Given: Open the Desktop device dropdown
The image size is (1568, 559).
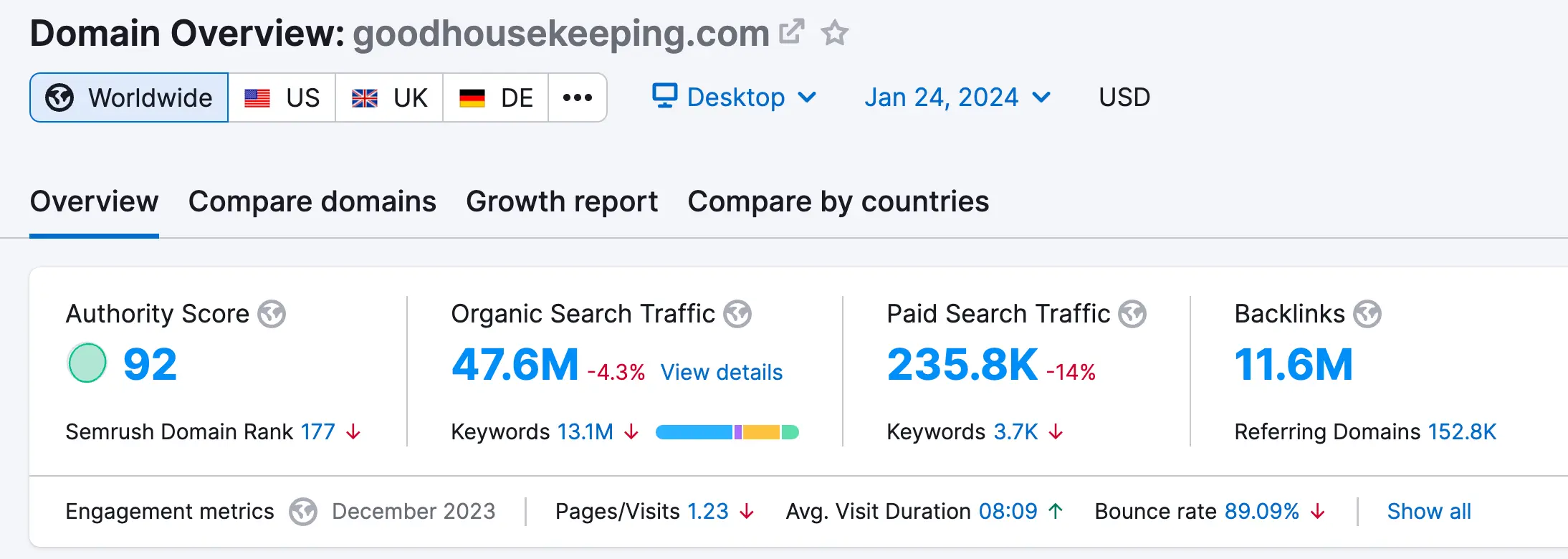Looking at the screenshot, I should coord(734,97).
